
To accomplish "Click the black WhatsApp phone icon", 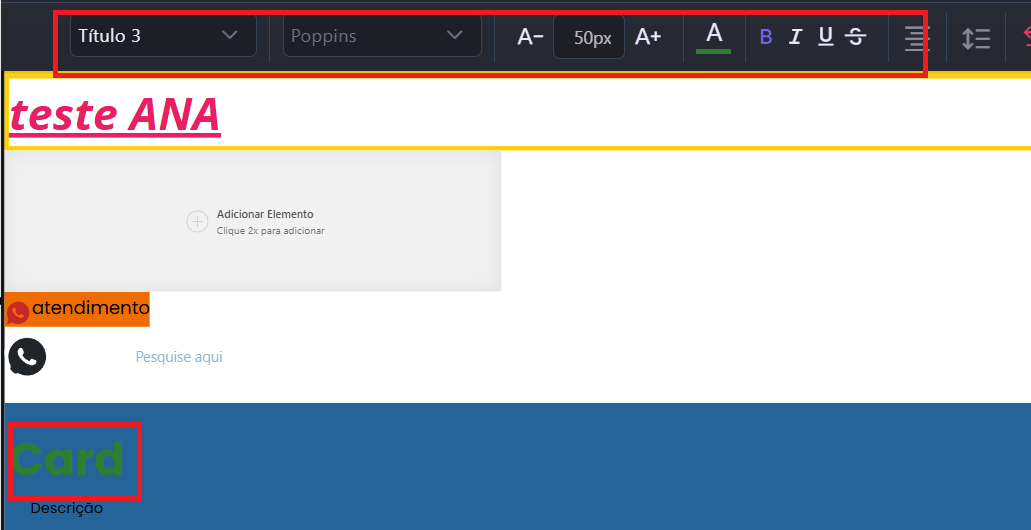I will click(x=27, y=357).
